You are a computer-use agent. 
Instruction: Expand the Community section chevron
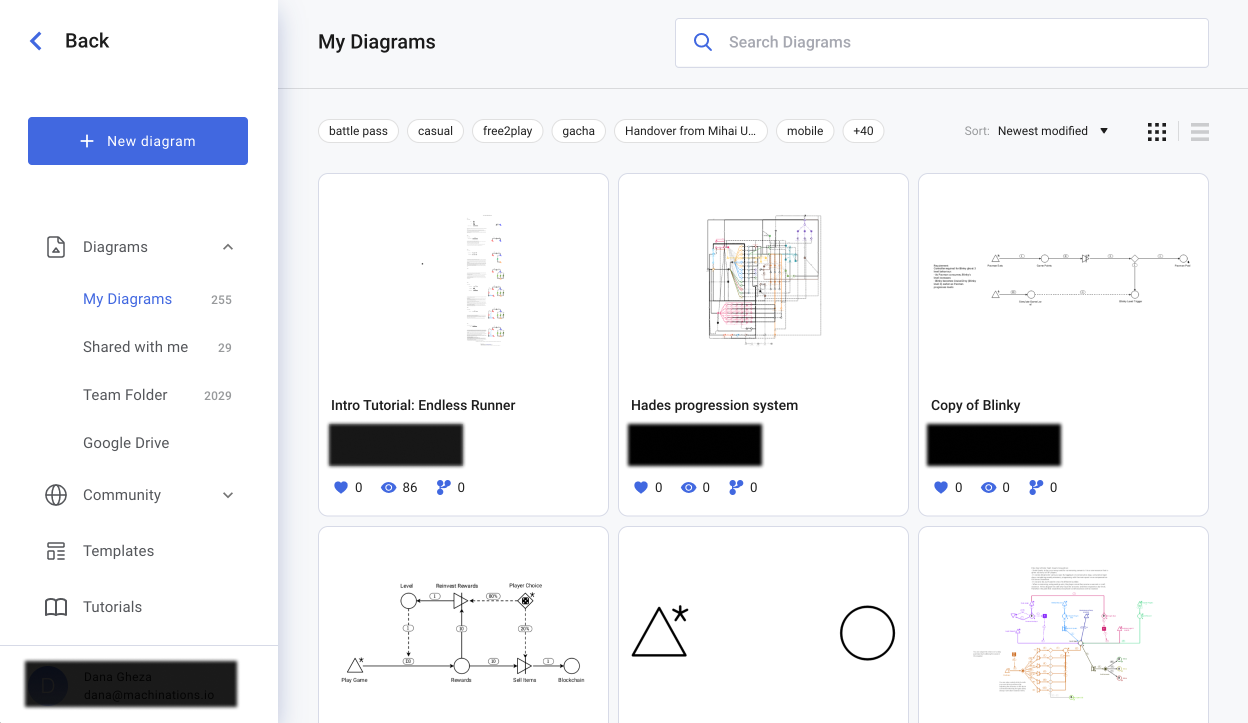click(x=228, y=495)
